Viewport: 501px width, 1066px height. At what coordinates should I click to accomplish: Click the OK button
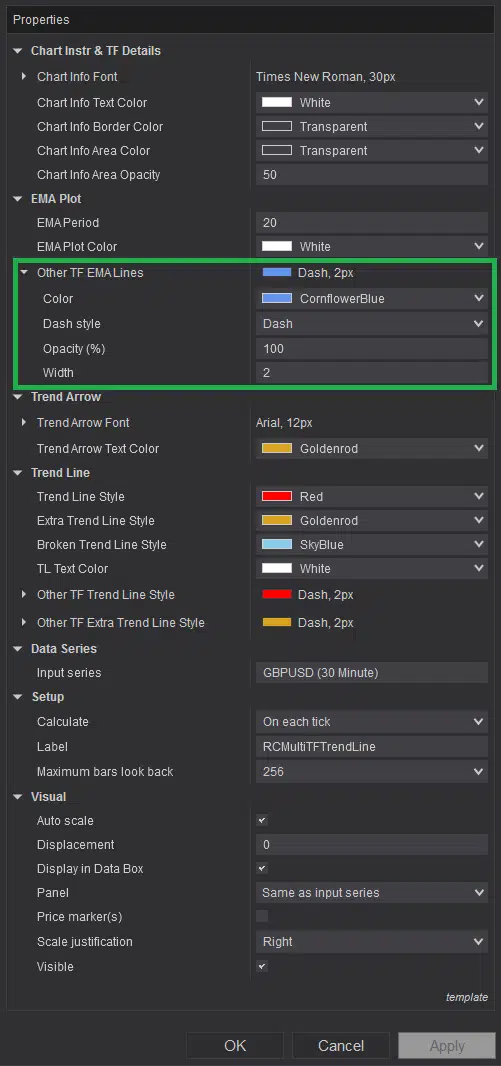click(235, 1046)
